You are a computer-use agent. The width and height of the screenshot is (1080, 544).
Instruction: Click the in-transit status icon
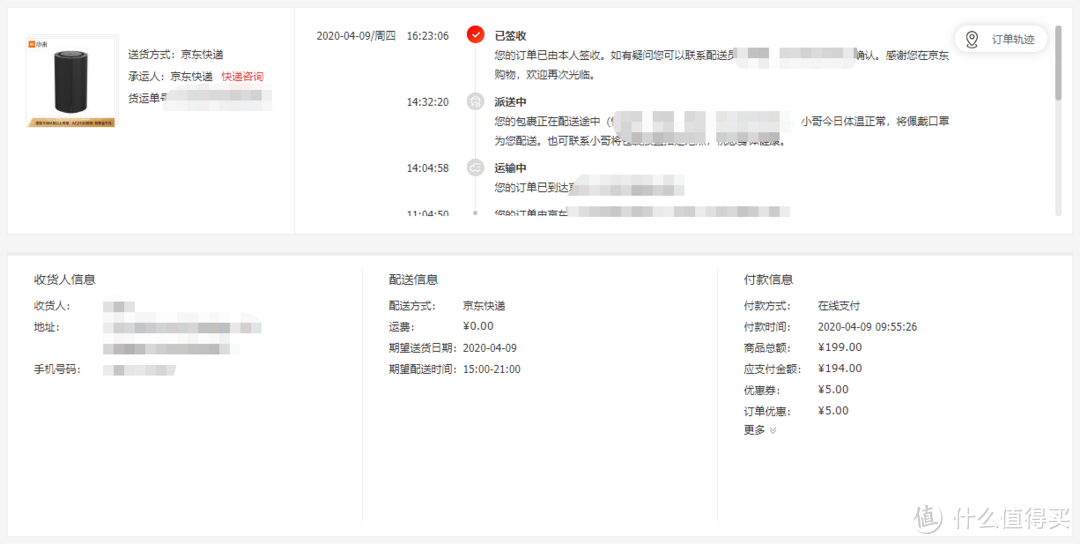(x=475, y=167)
